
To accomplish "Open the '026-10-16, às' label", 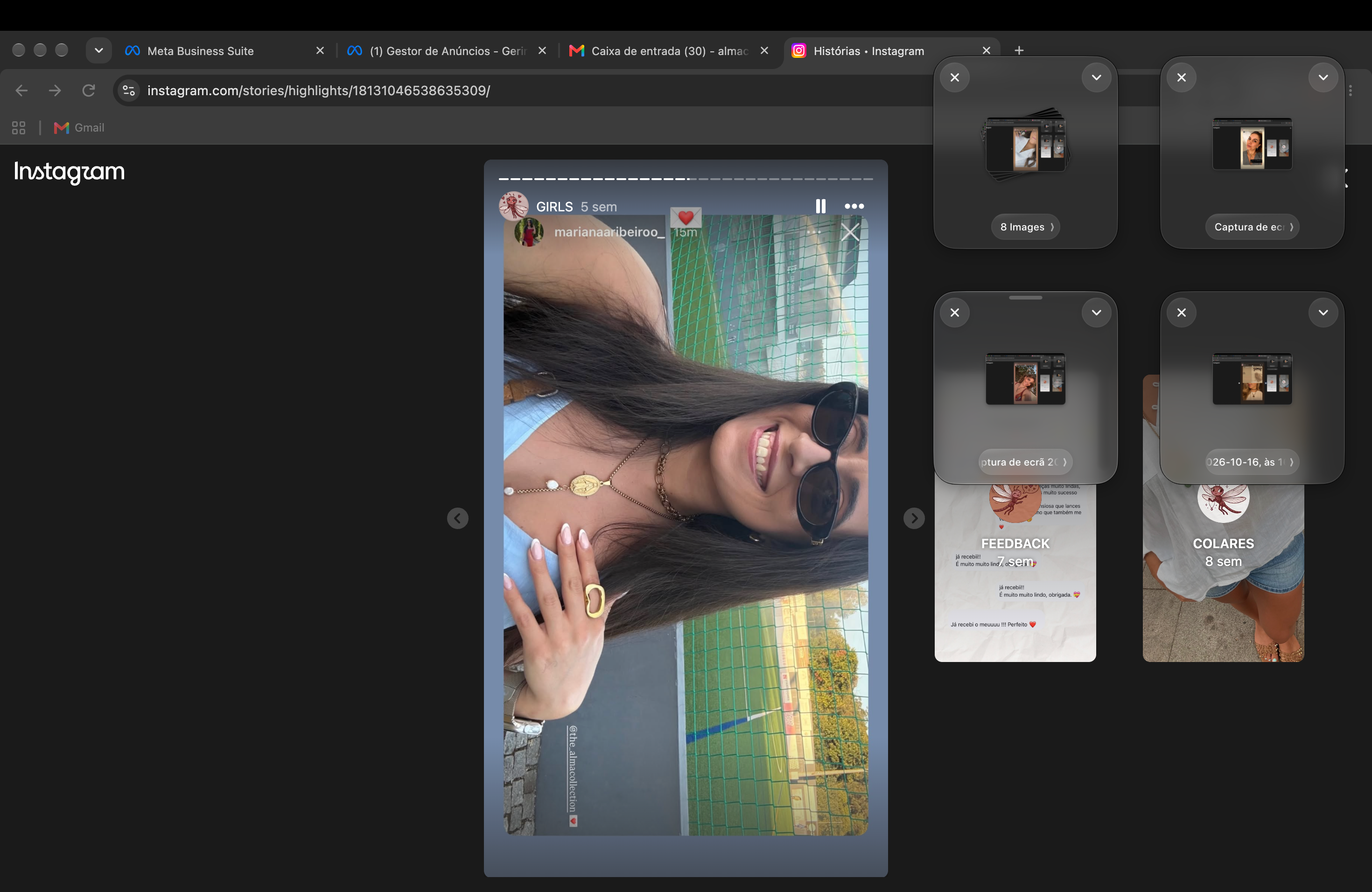I will click(x=1252, y=462).
